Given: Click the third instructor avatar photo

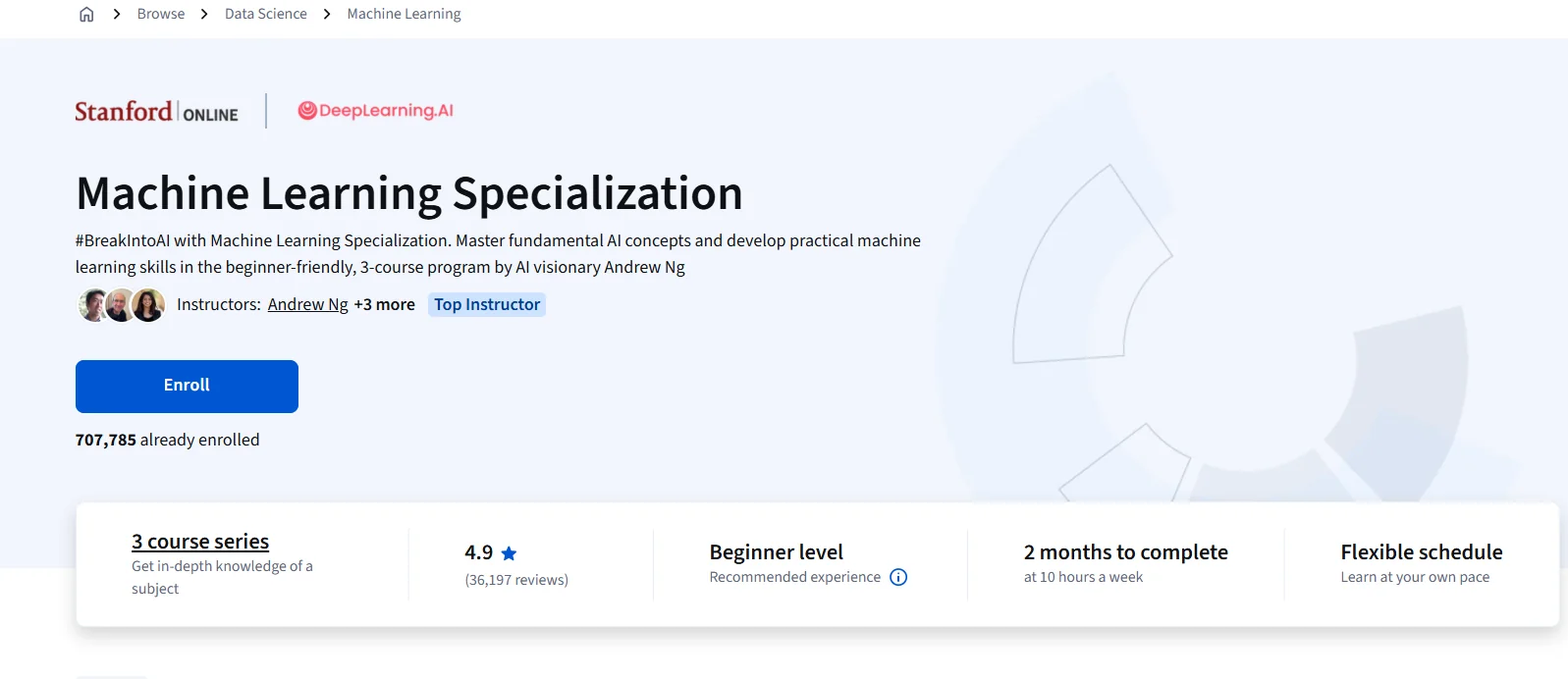Looking at the screenshot, I should click(x=148, y=305).
